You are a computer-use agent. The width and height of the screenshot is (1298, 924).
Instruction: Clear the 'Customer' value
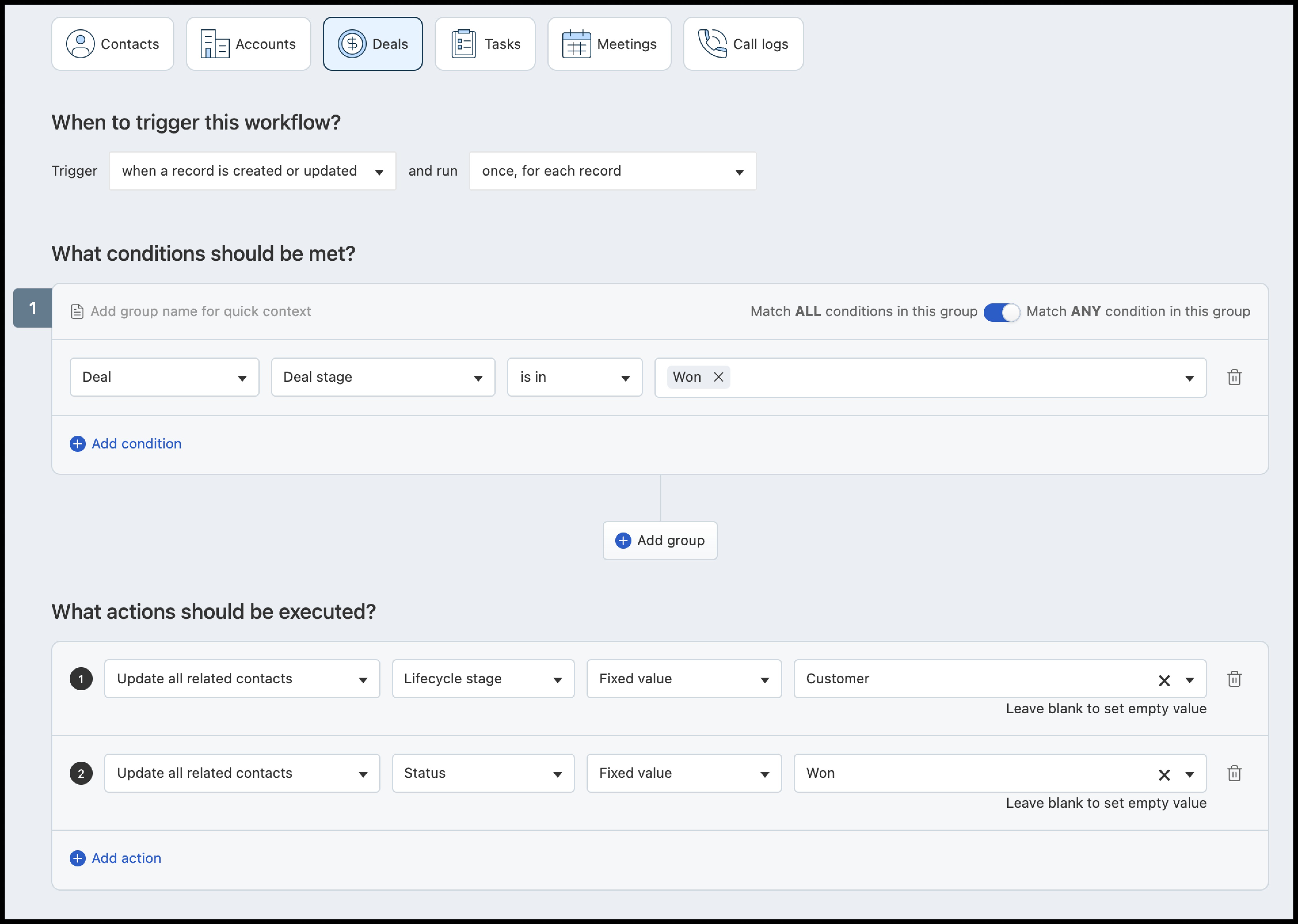pyautogui.click(x=1164, y=680)
